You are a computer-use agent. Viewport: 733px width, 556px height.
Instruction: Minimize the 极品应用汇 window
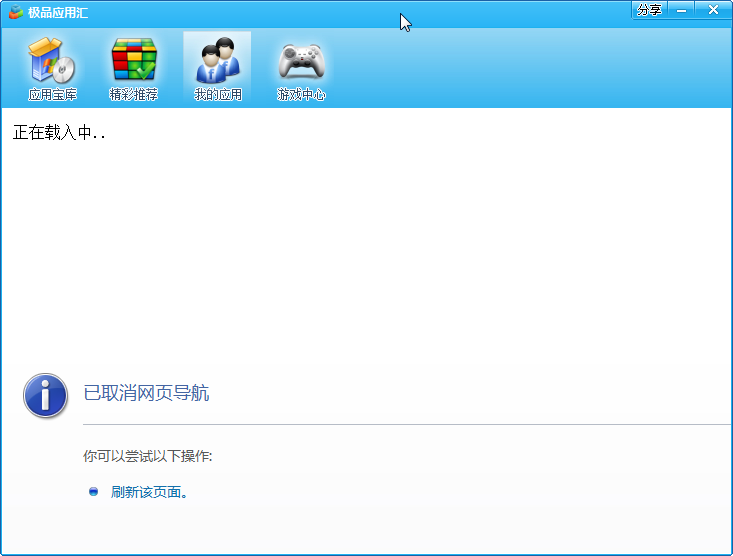coord(682,10)
